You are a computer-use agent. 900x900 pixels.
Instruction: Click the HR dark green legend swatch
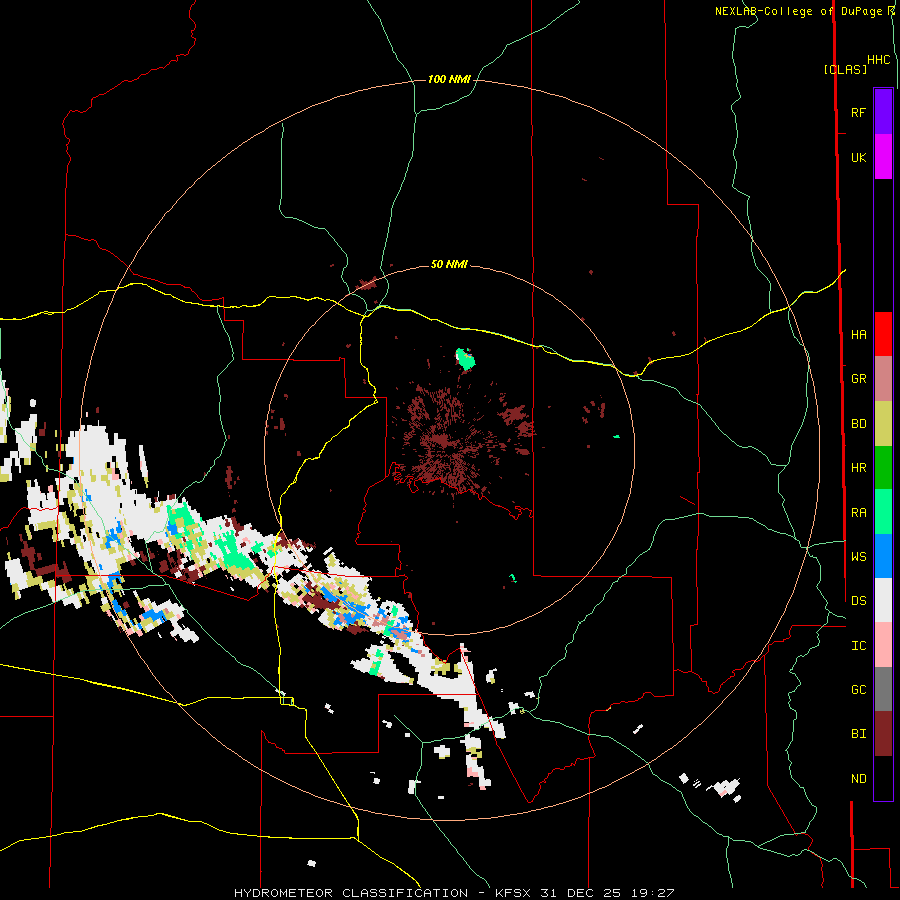coord(883,468)
